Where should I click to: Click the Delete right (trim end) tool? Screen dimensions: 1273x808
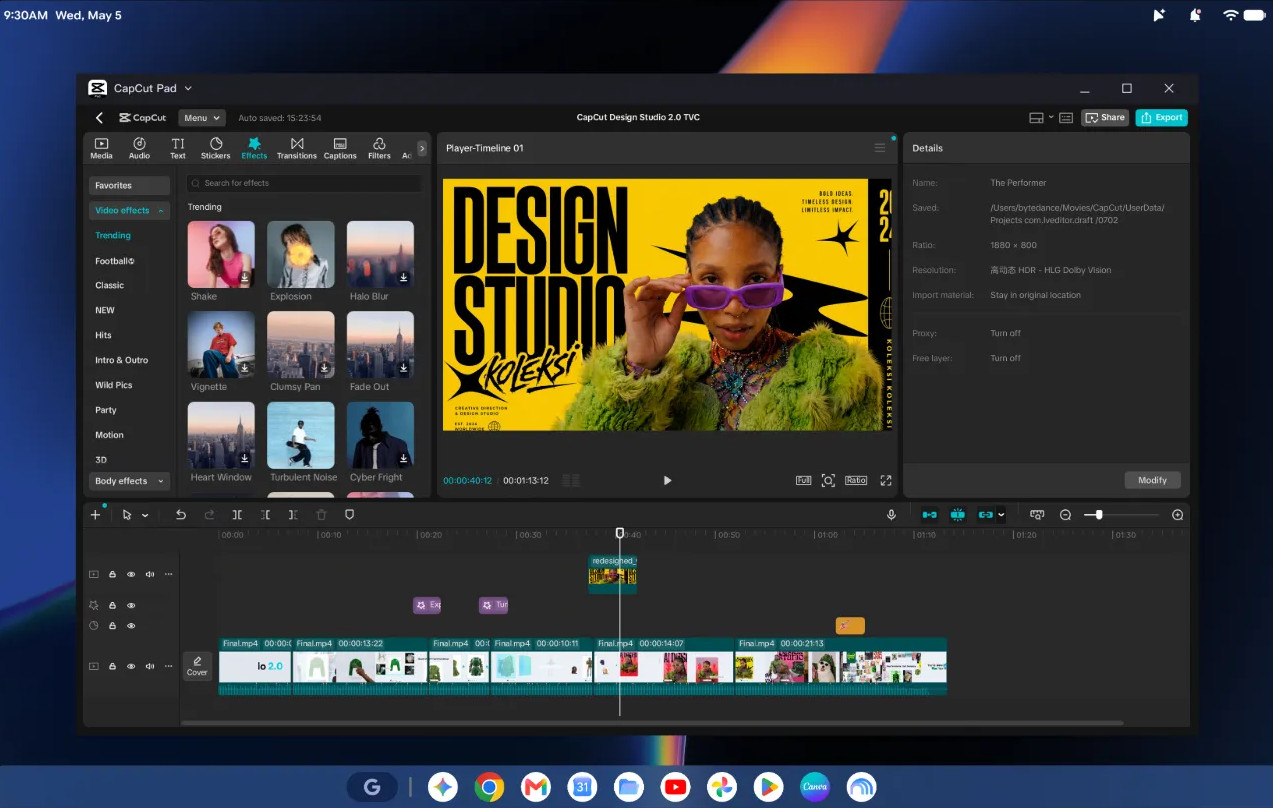pos(293,515)
